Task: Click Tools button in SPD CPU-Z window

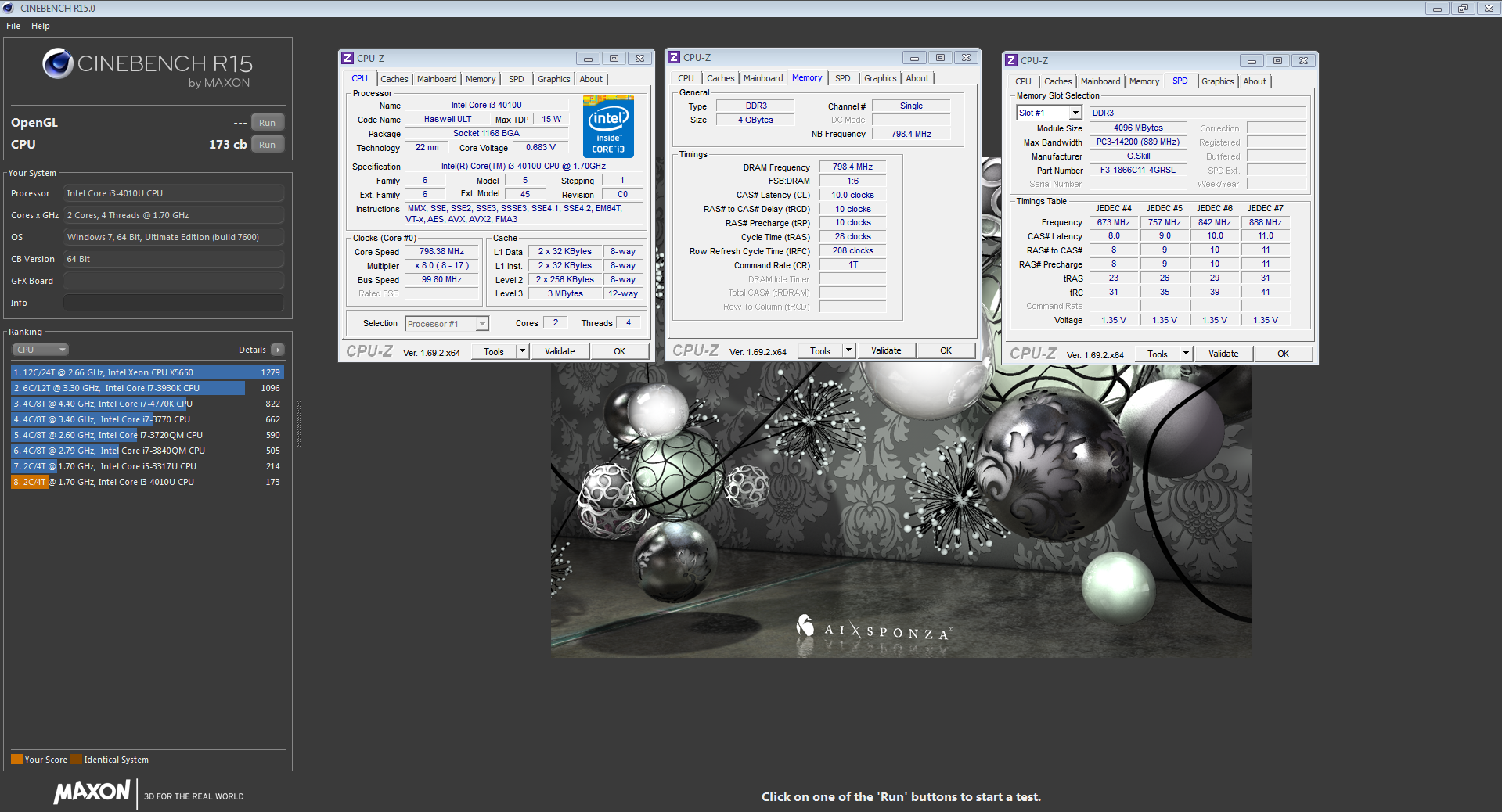Action: tap(1158, 354)
